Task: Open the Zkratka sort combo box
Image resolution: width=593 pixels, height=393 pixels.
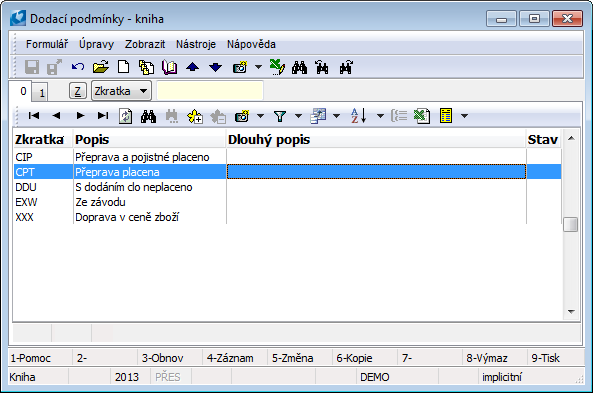Action: 121,91
